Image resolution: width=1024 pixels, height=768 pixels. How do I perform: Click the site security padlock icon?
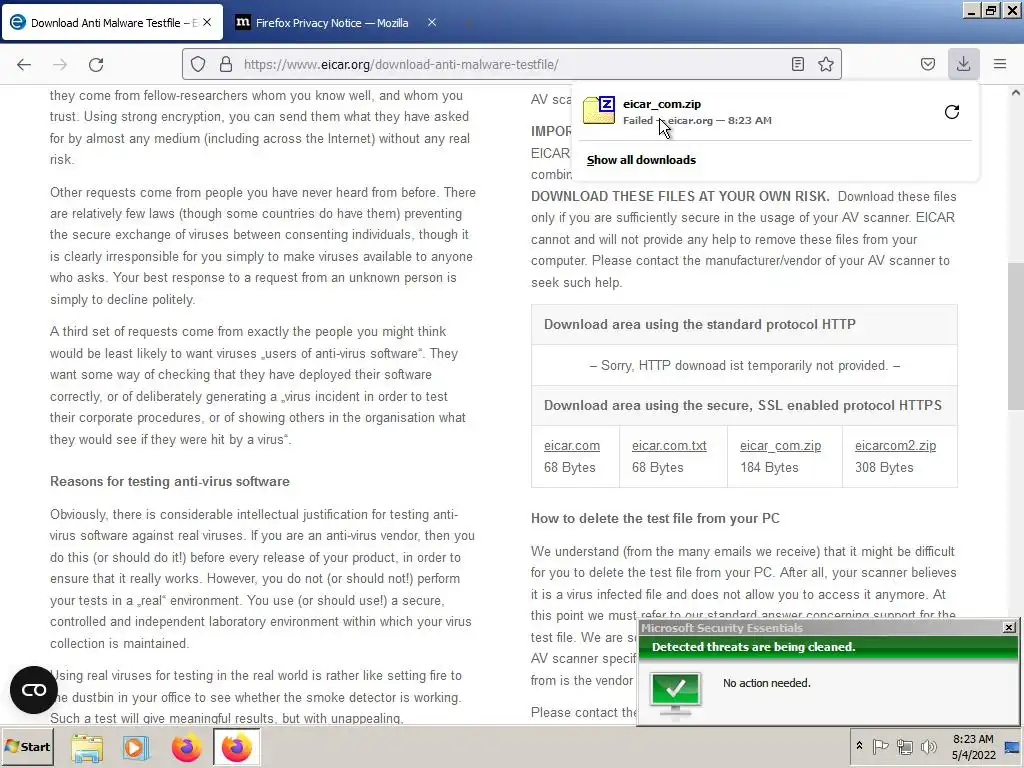[226, 64]
